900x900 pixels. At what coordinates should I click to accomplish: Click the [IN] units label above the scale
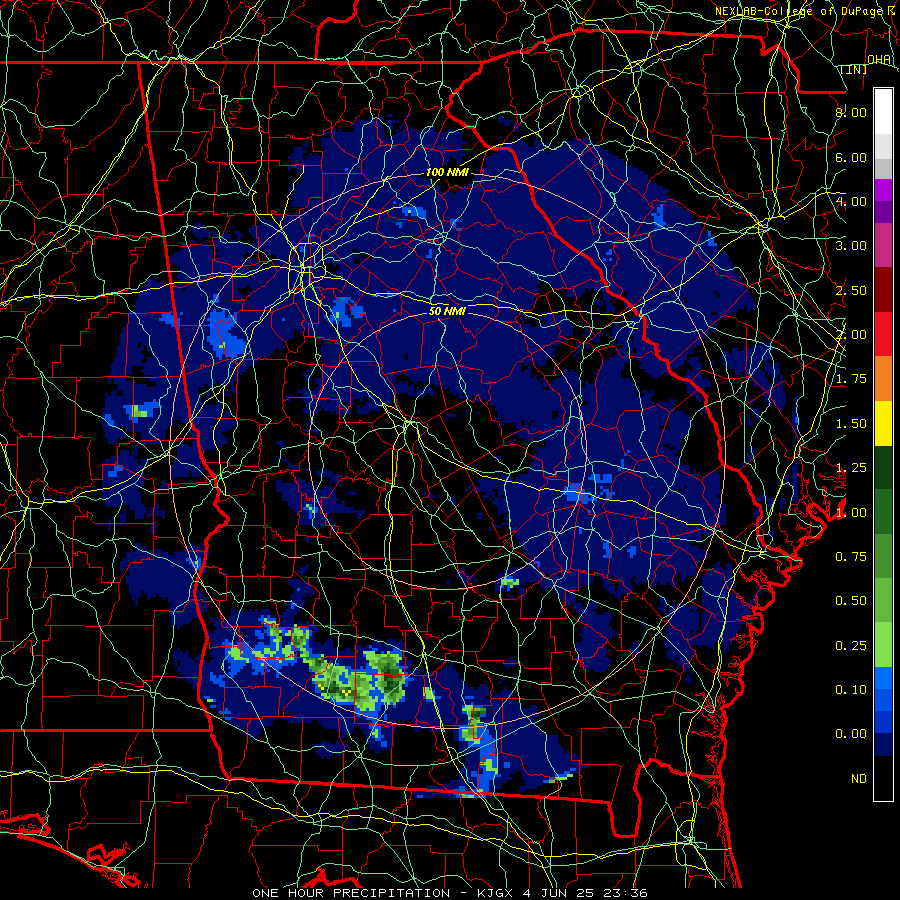tap(854, 69)
